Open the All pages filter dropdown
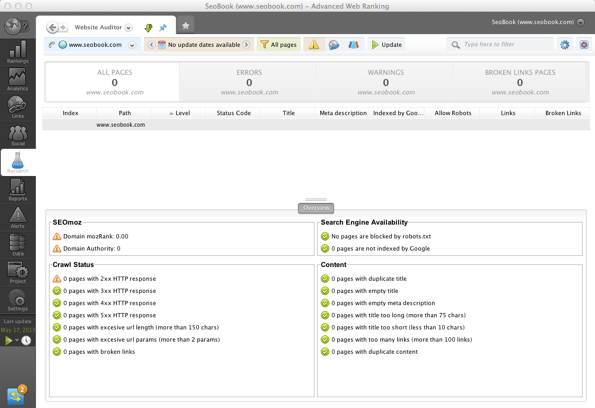 click(279, 45)
